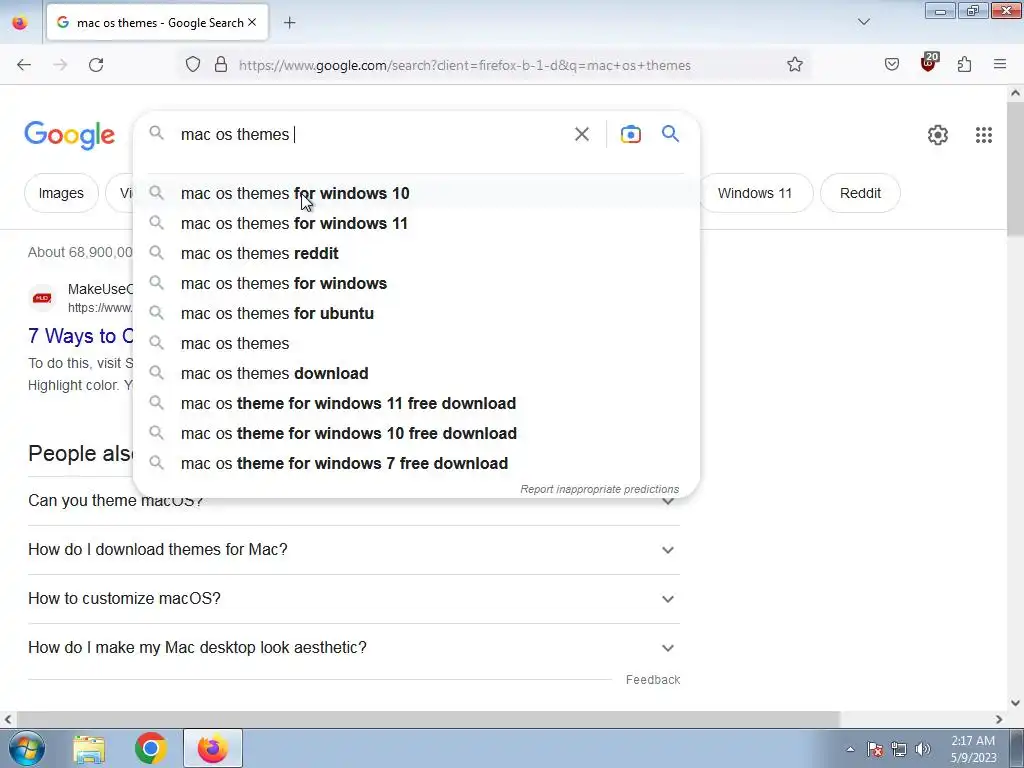Launch Chrome from the taskbar
The height and width of the screenshot is (768, 1024).
click(x=151, y=748)
